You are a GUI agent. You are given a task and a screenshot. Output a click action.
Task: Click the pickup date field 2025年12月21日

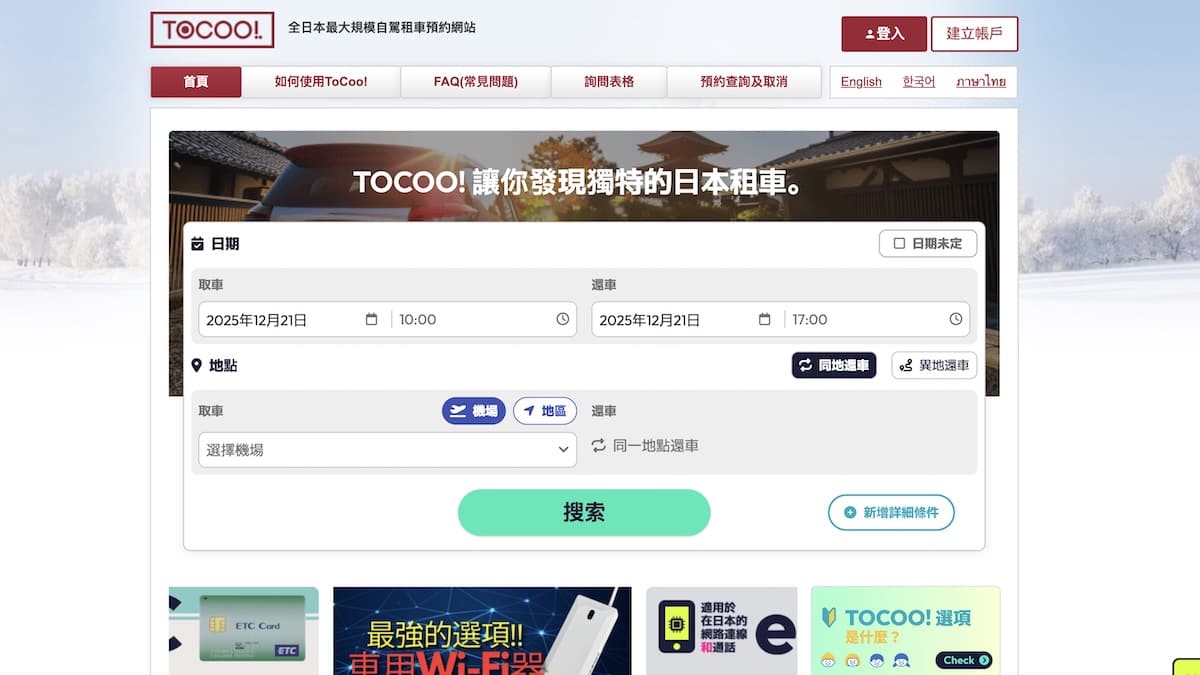tap(292, 319)
